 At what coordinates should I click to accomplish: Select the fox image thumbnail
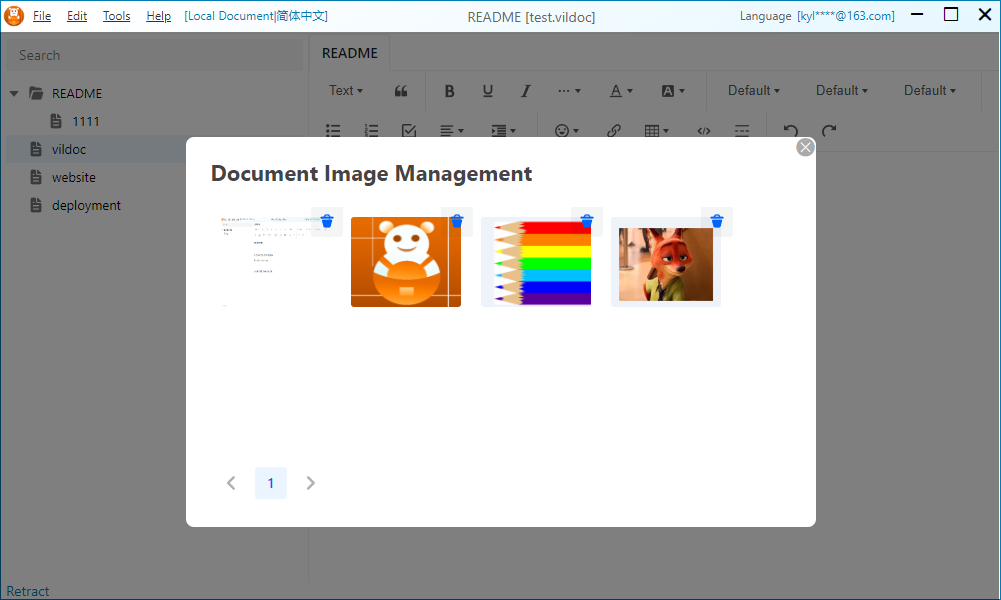(665, 264)
